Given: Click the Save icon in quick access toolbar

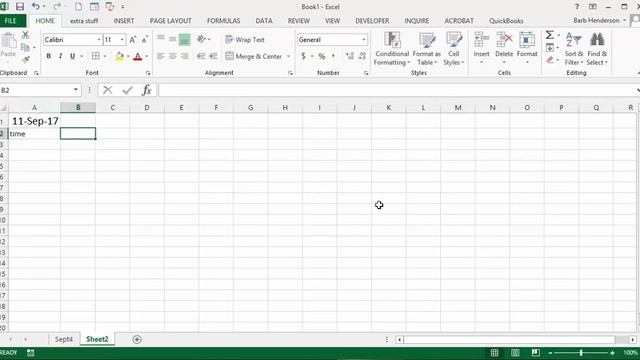Looking at the screenshot, I should (x=20, y=7).
